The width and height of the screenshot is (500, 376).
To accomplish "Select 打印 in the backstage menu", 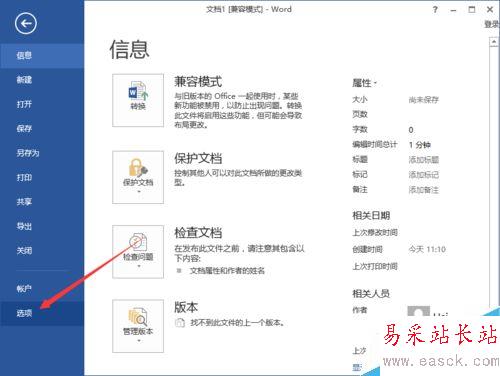I will coord(42,177).
